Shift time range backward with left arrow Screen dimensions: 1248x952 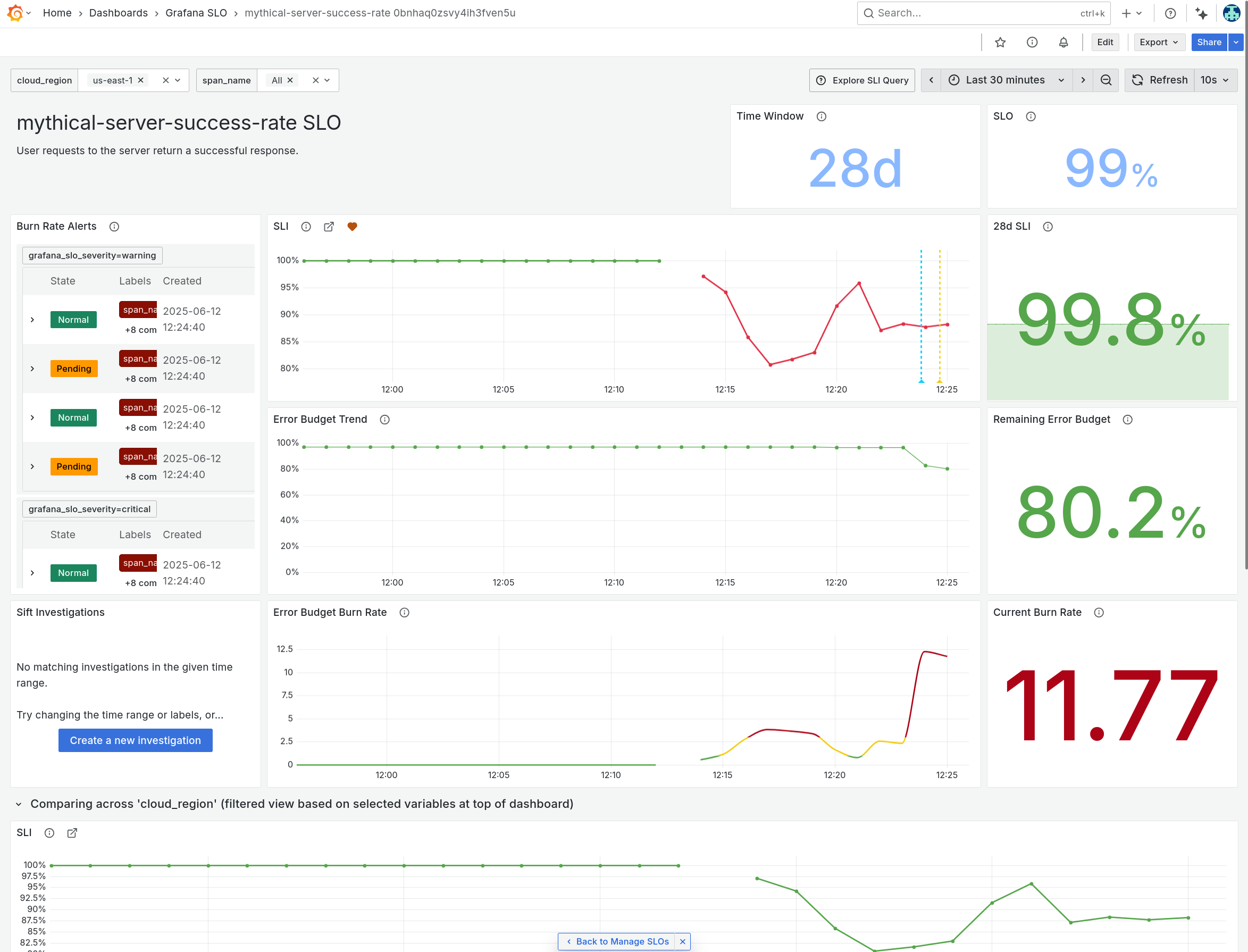coord(931,80)
